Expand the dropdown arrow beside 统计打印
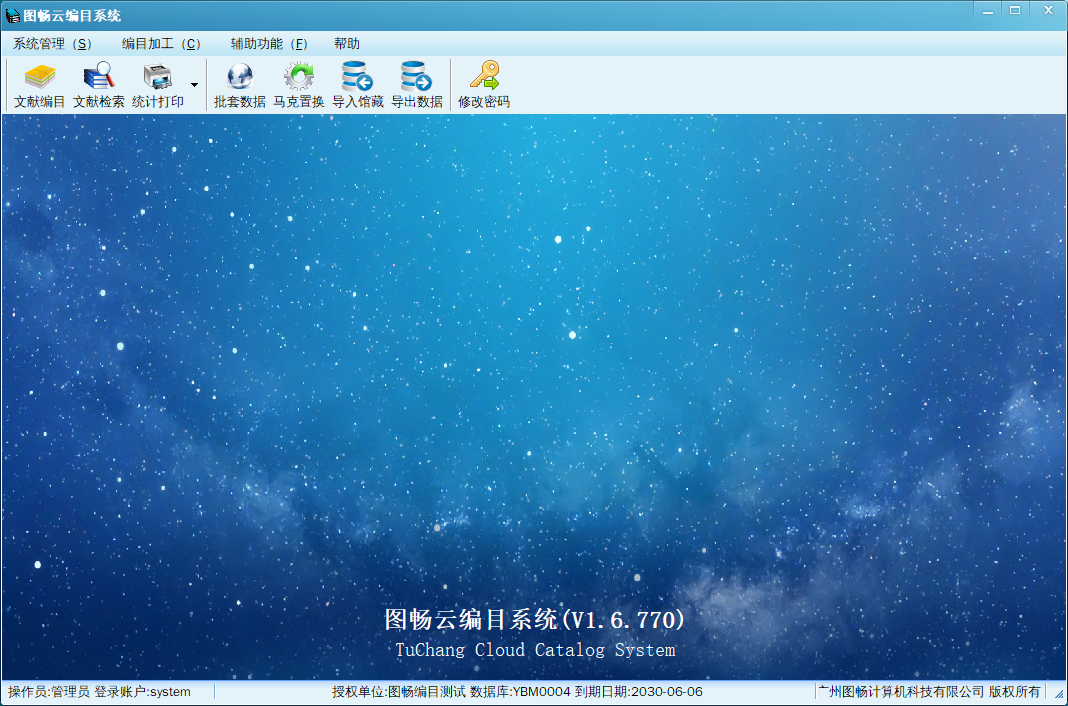The height and width of the screenshot is (706, 1068). [x=194, y=85]
